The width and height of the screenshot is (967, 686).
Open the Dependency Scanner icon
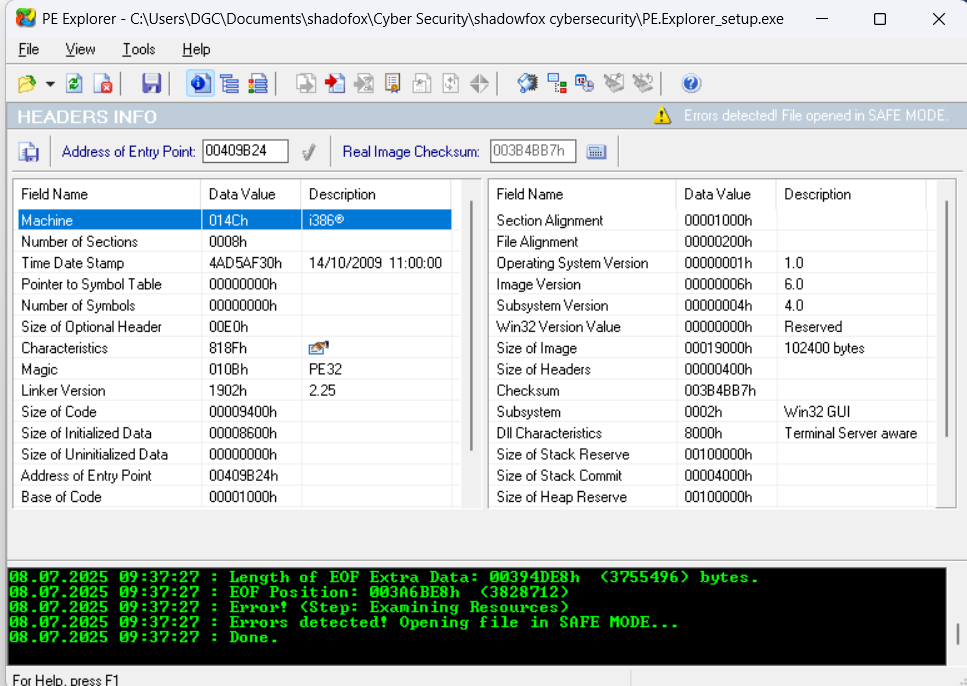[x=557, y=83]
